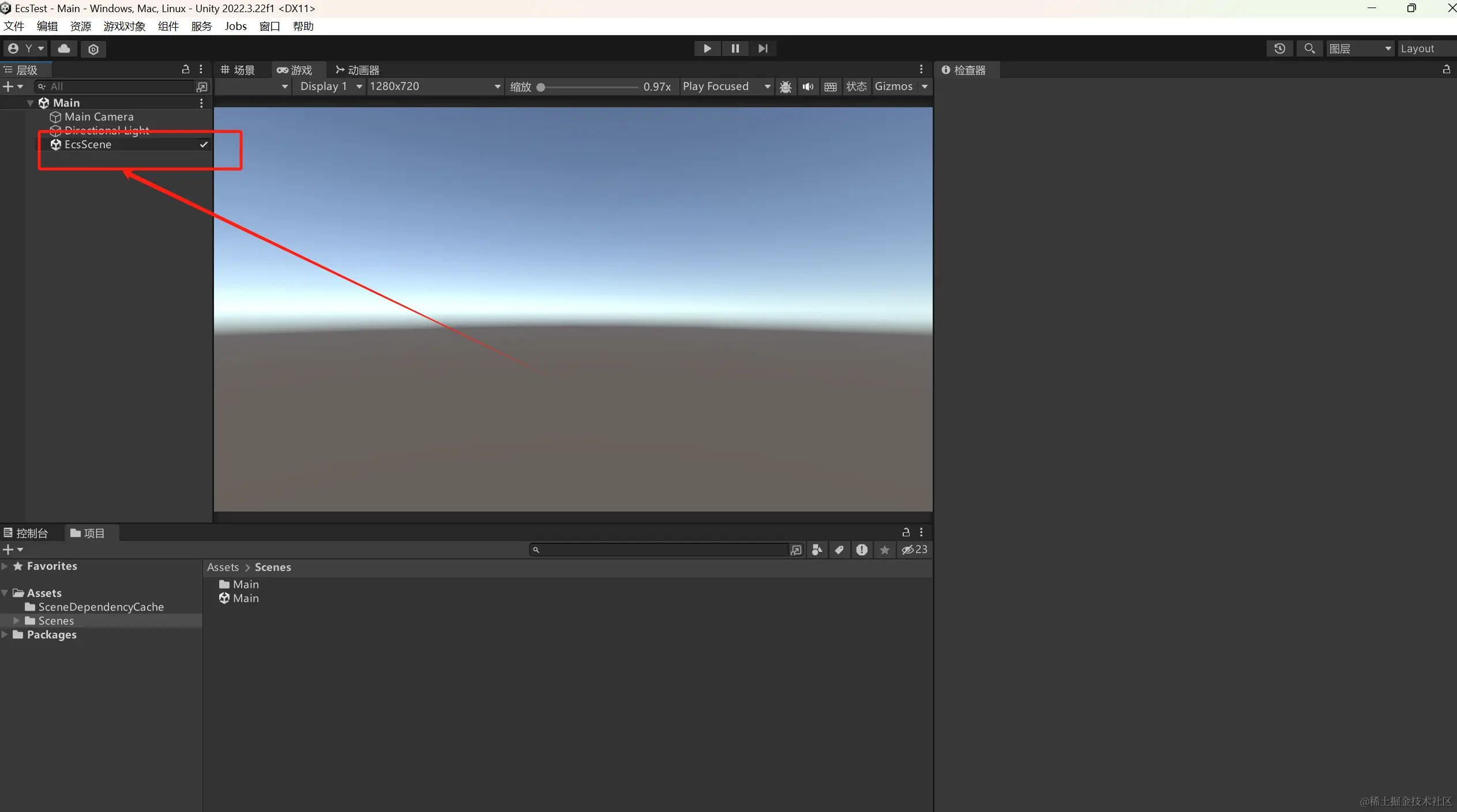Toggle EcsScene subscene checkbox
Viewport: 1457px width, 812px height.
(x=204, y=145)
